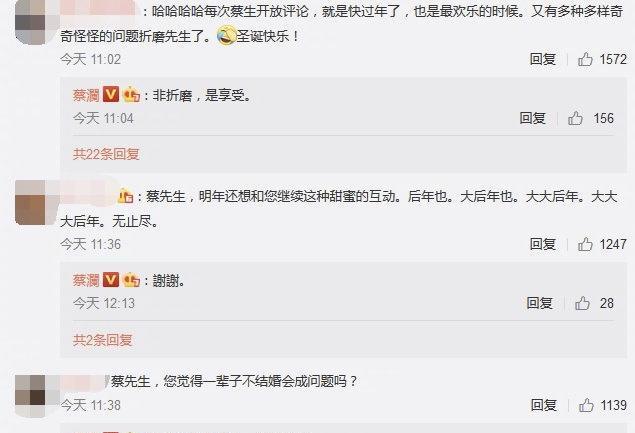
Task: Like the 11:02 comment with 1572 likes
Action: [585, 60]
